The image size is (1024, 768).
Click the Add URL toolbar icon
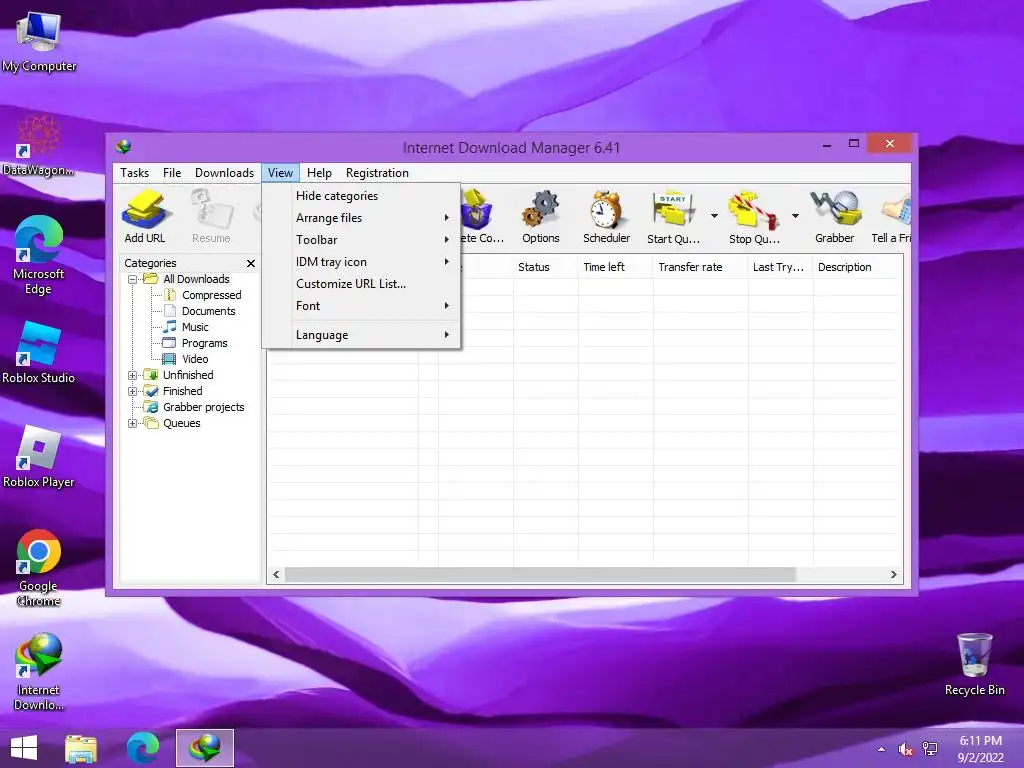click(145, 217)
